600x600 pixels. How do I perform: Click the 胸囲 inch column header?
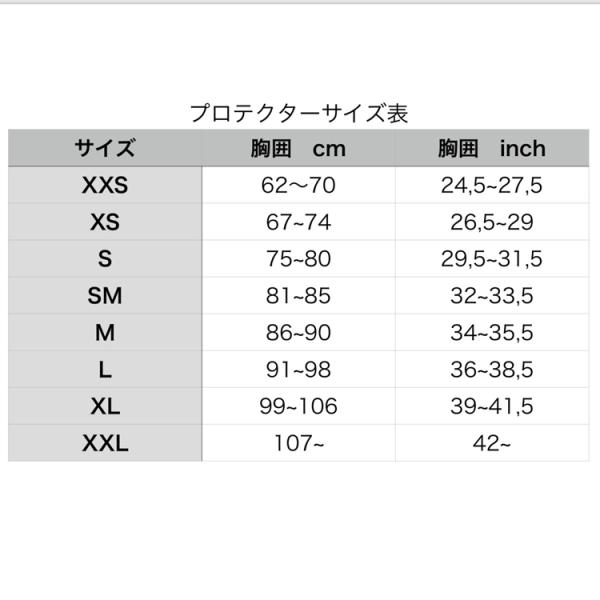point(491,149)
